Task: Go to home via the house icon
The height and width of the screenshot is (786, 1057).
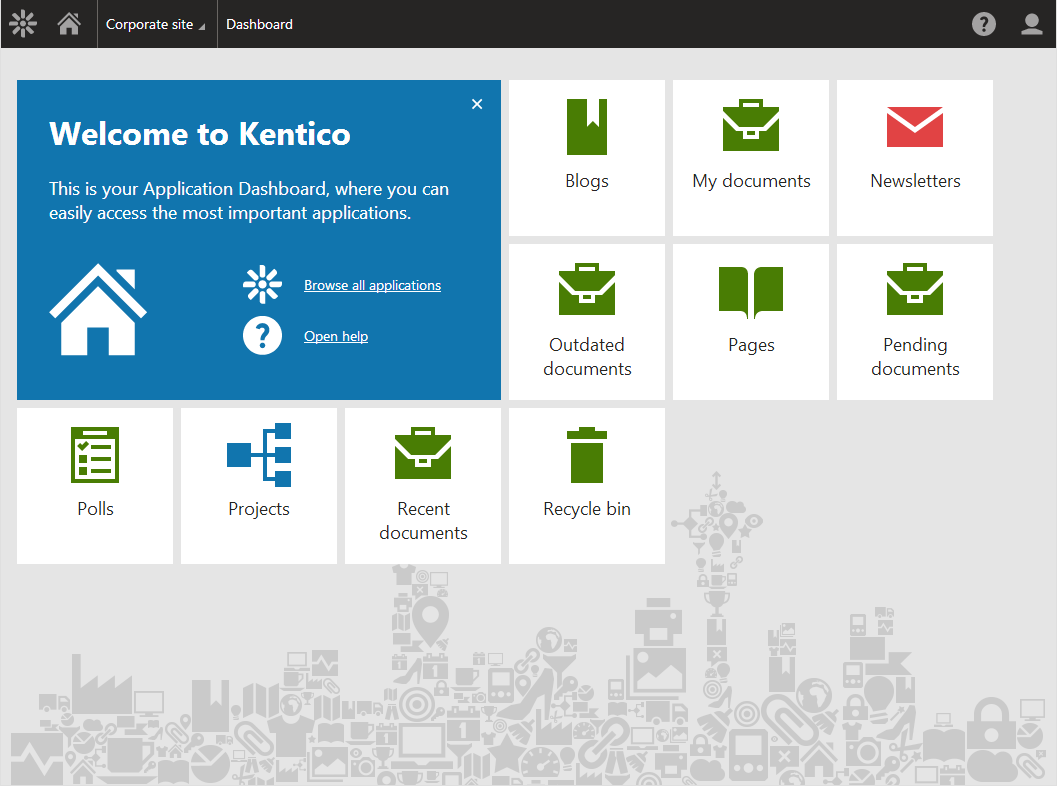Action: (69, 24)
